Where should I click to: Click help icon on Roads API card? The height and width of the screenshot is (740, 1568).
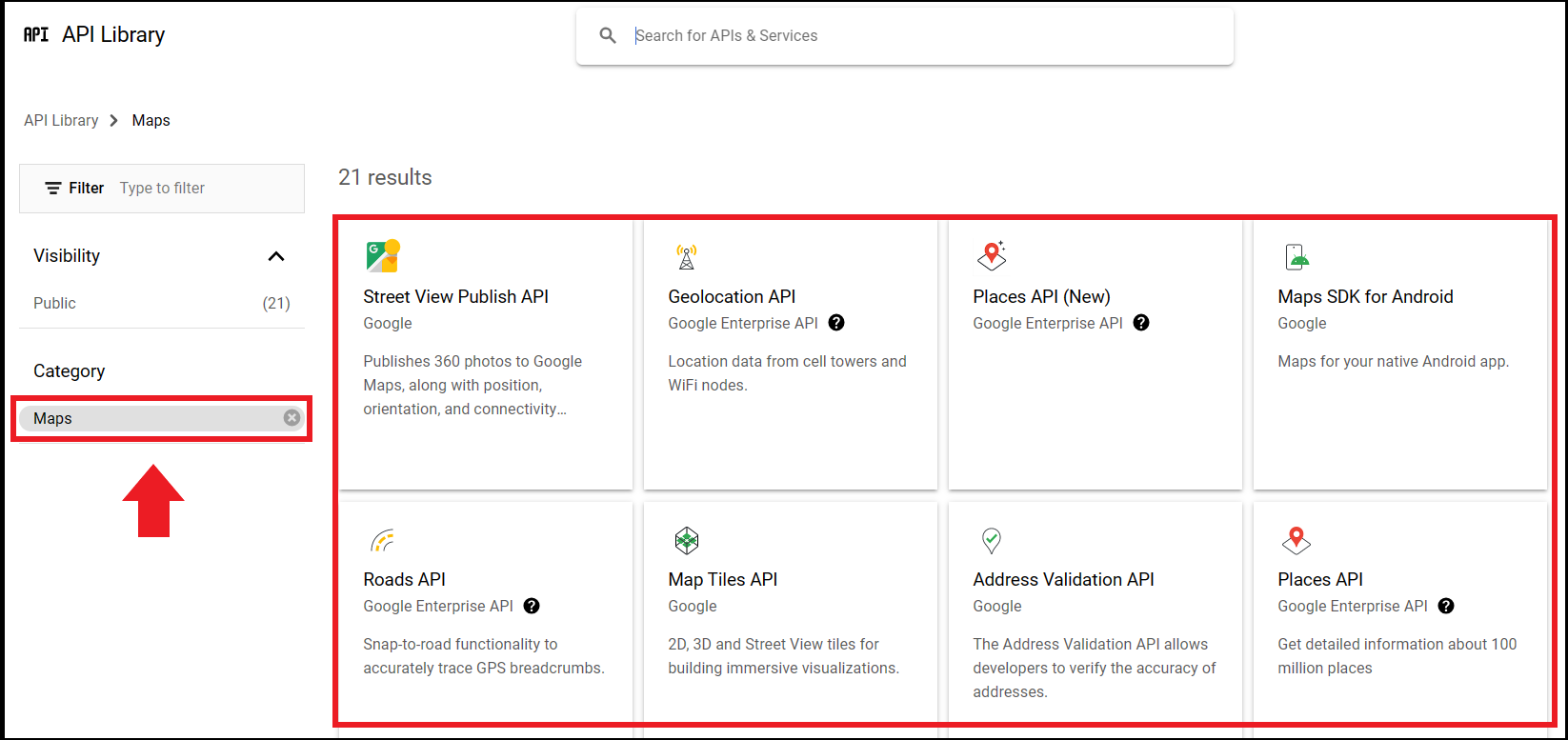point(532,606)
